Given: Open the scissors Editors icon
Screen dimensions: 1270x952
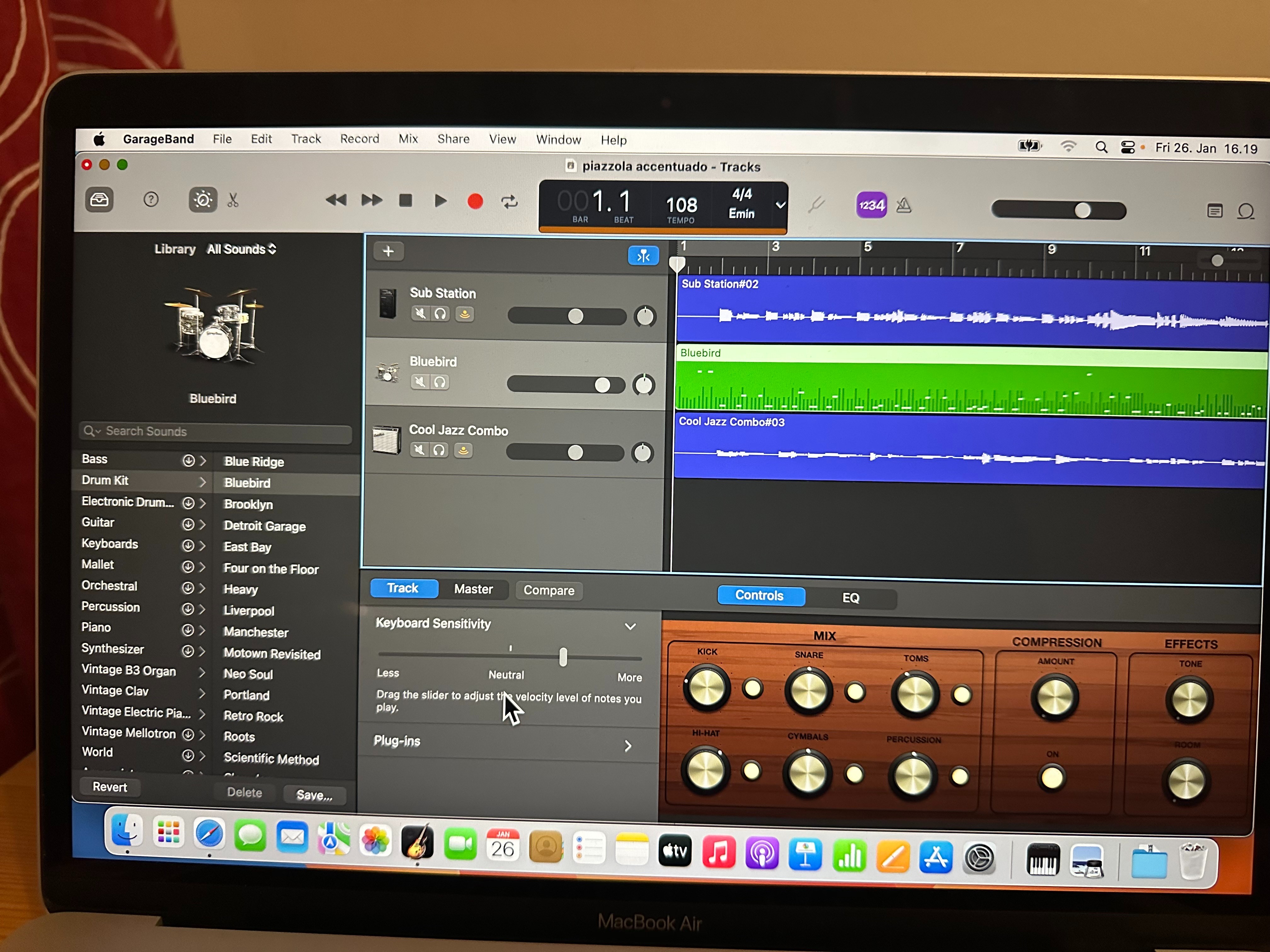Looking at the screenshot, I should pos(232,200).
